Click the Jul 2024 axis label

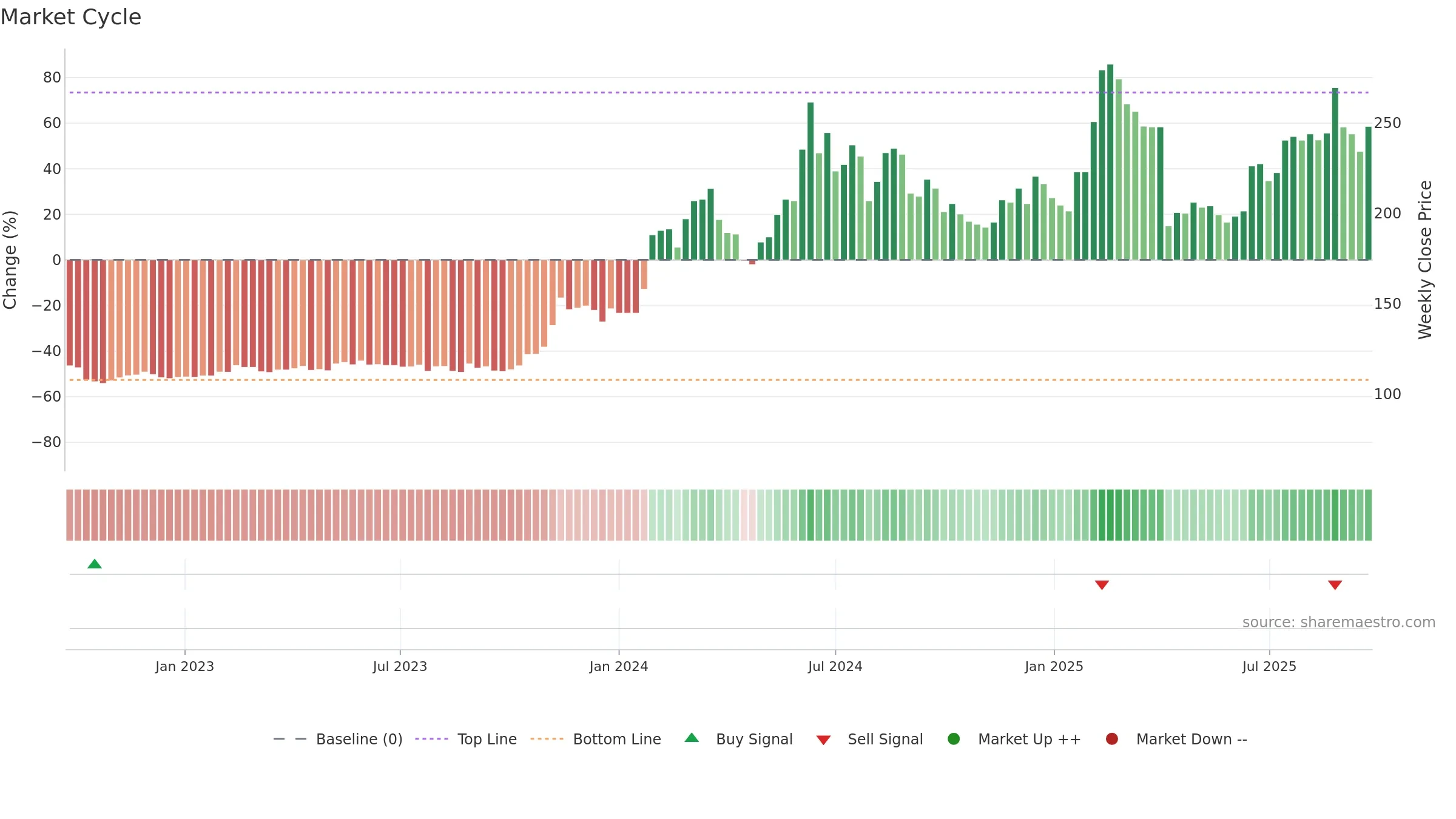[x=835, y=667]
